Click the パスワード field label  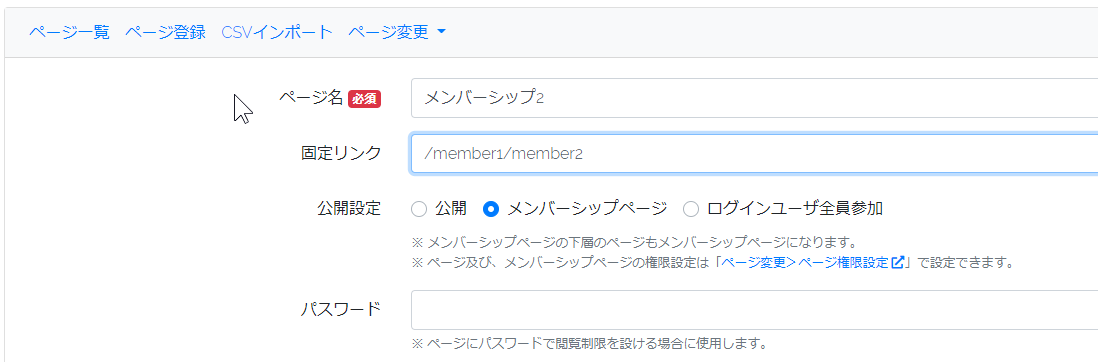click(341, 309)
